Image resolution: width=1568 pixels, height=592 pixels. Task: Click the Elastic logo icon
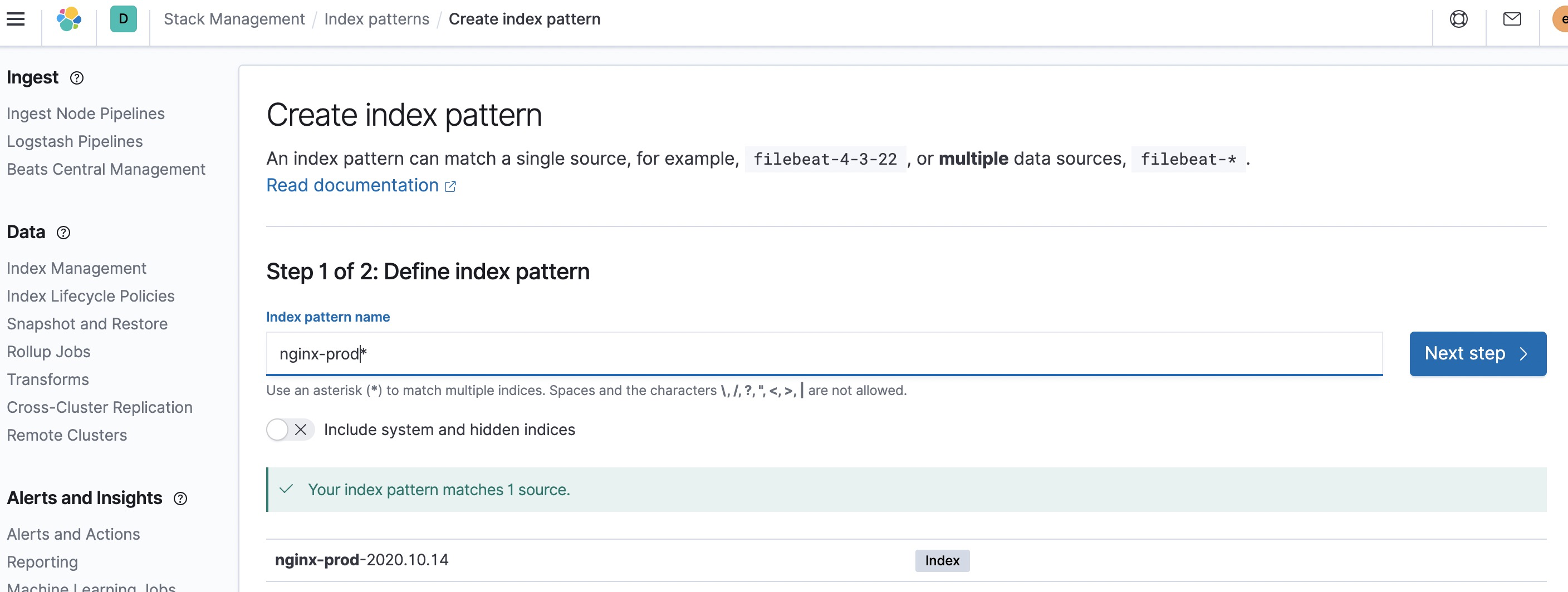[69, 19]
